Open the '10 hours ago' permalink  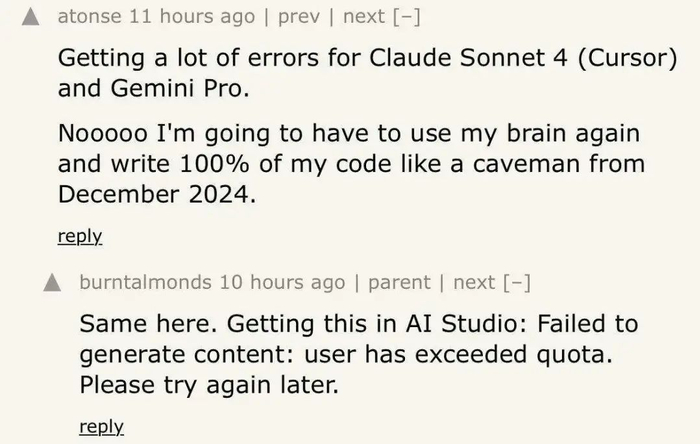point(282,283)
